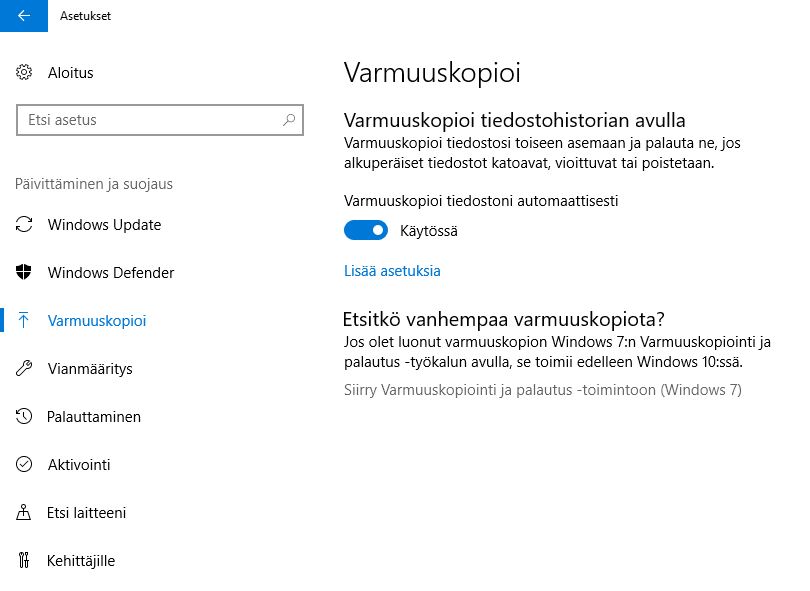Click the Aktivointi checkmark icon
This screenshot has height=591, width=810.
coord(25,465)
